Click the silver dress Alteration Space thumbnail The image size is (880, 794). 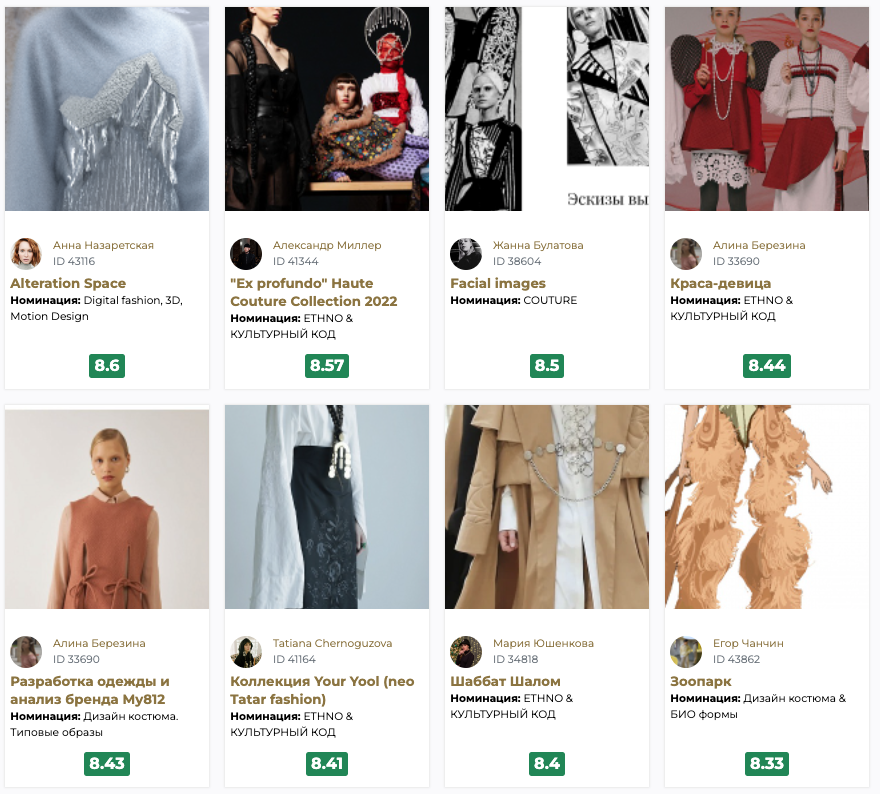point(107,109)
